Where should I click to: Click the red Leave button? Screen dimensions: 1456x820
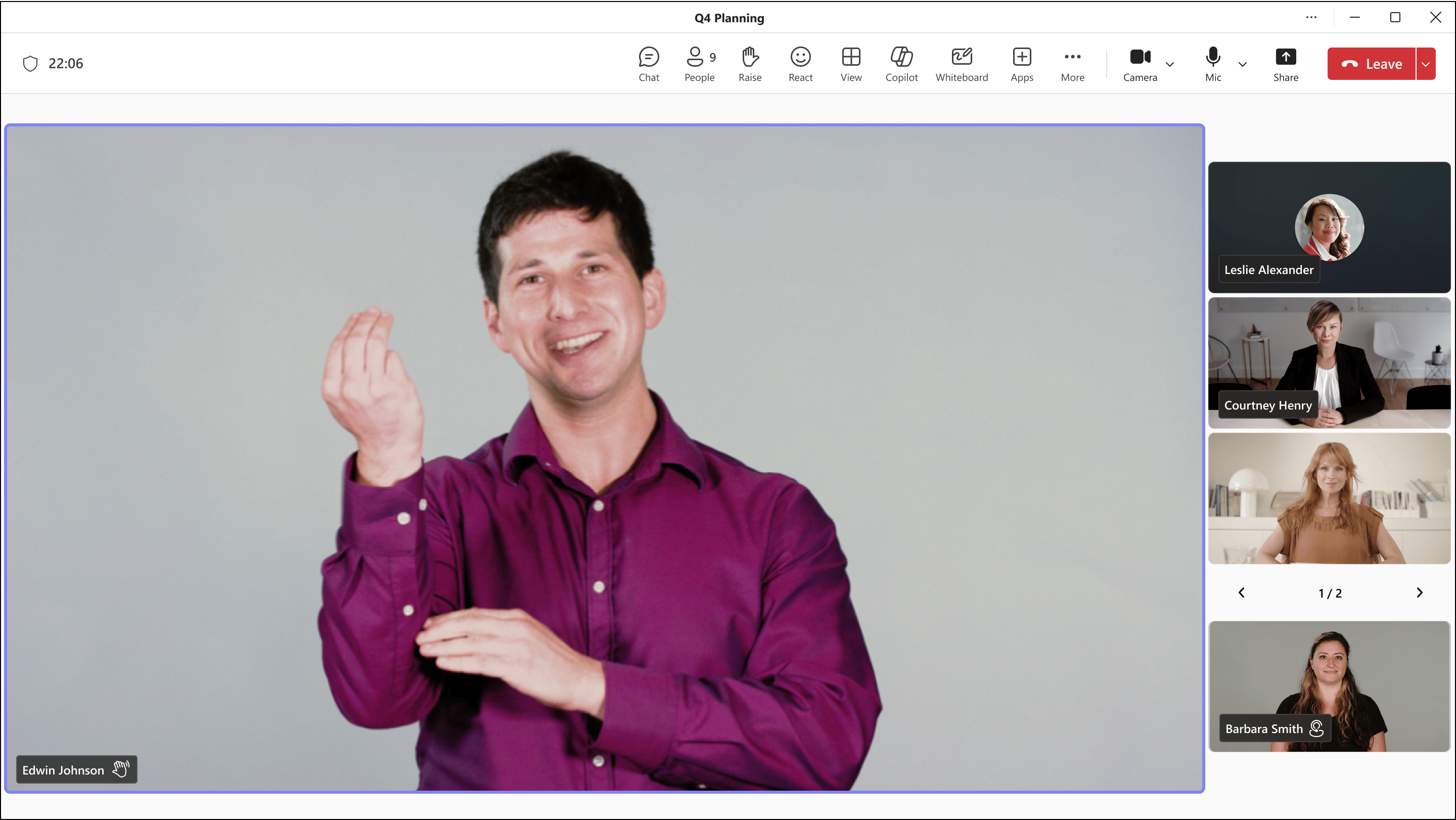tap(1371, 64)
